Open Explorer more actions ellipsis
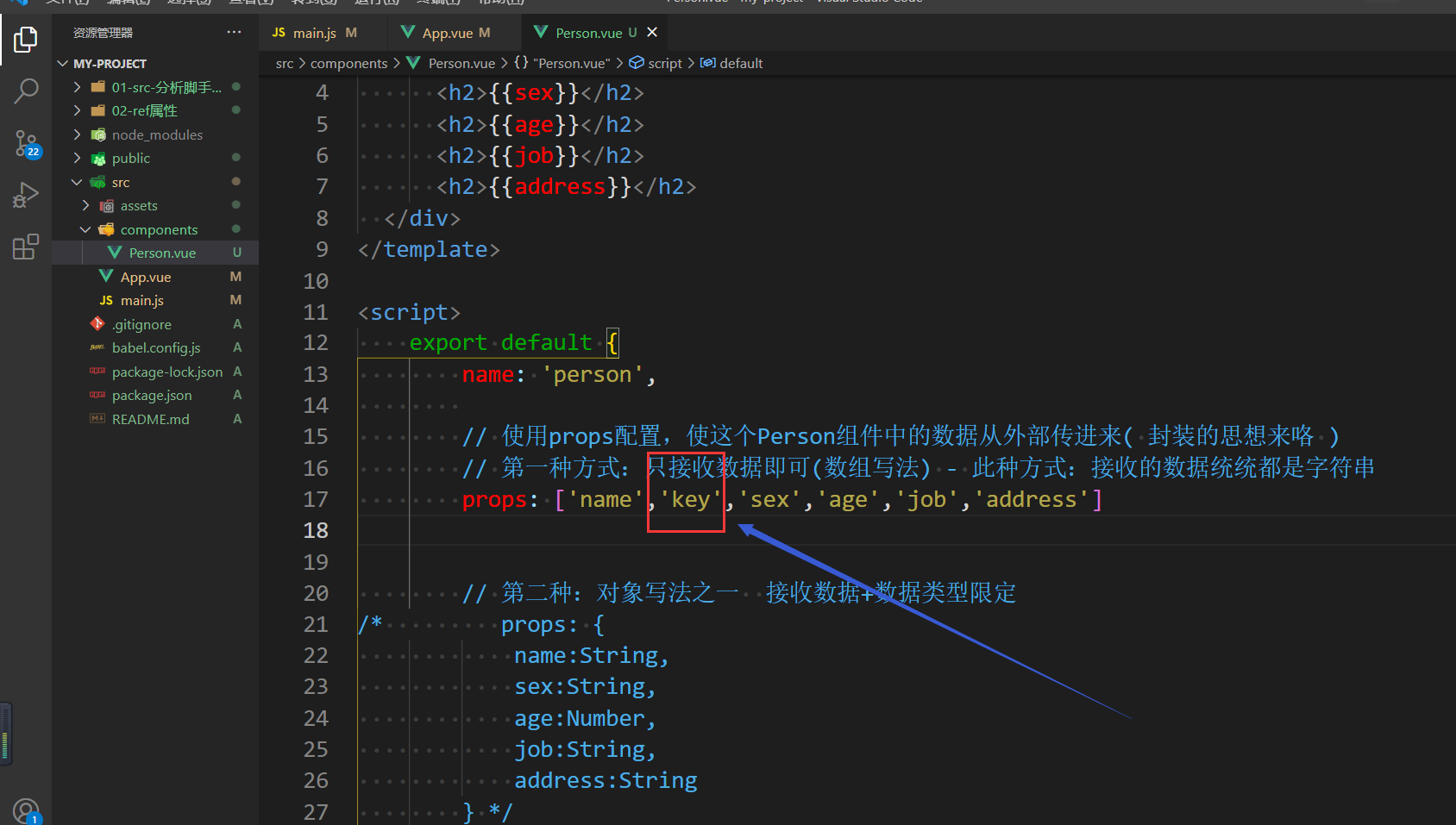The width and height of the screenshot is (1456, 825). pyautogui.click(x=235, y=33)
